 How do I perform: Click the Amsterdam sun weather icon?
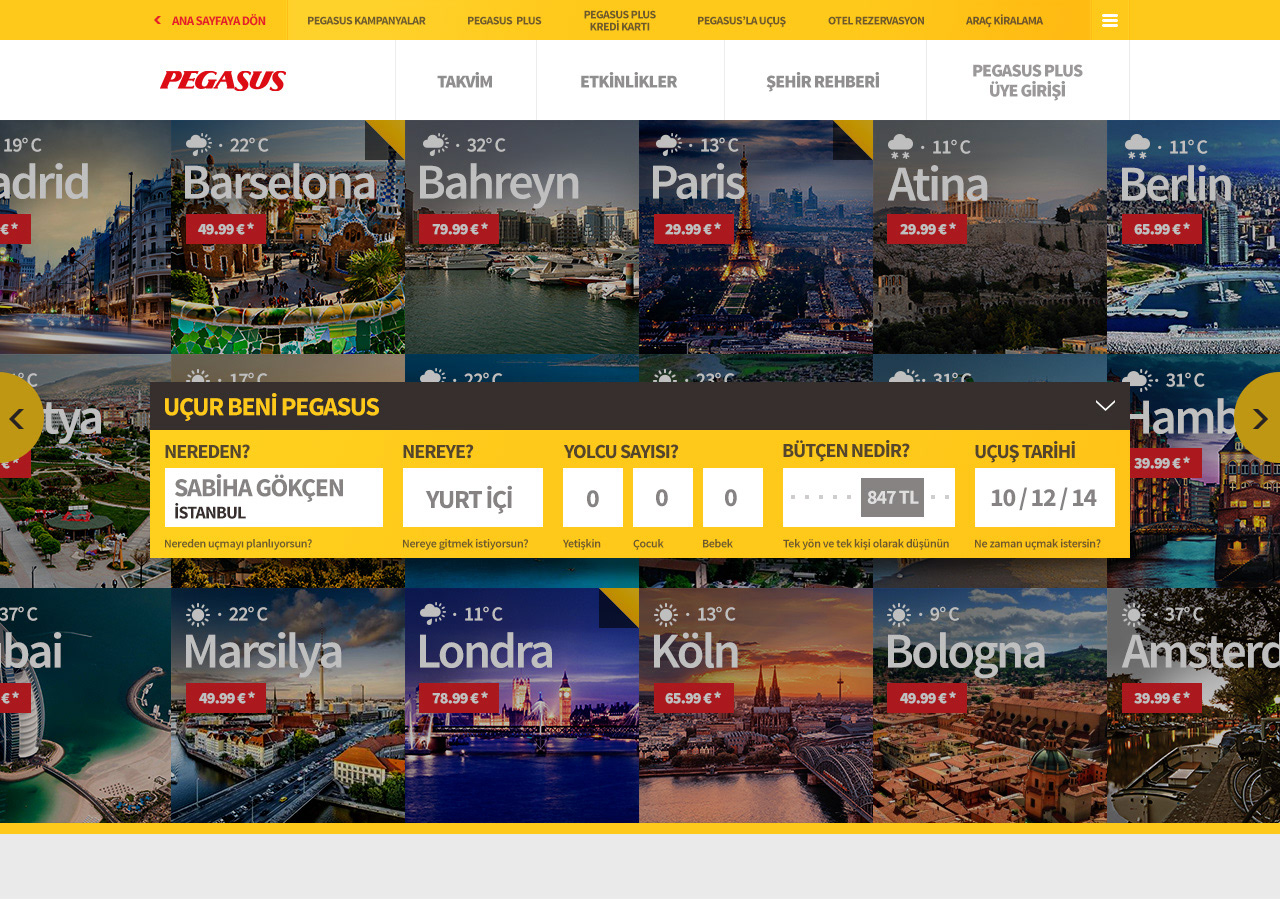click(x=1134, y=615)
